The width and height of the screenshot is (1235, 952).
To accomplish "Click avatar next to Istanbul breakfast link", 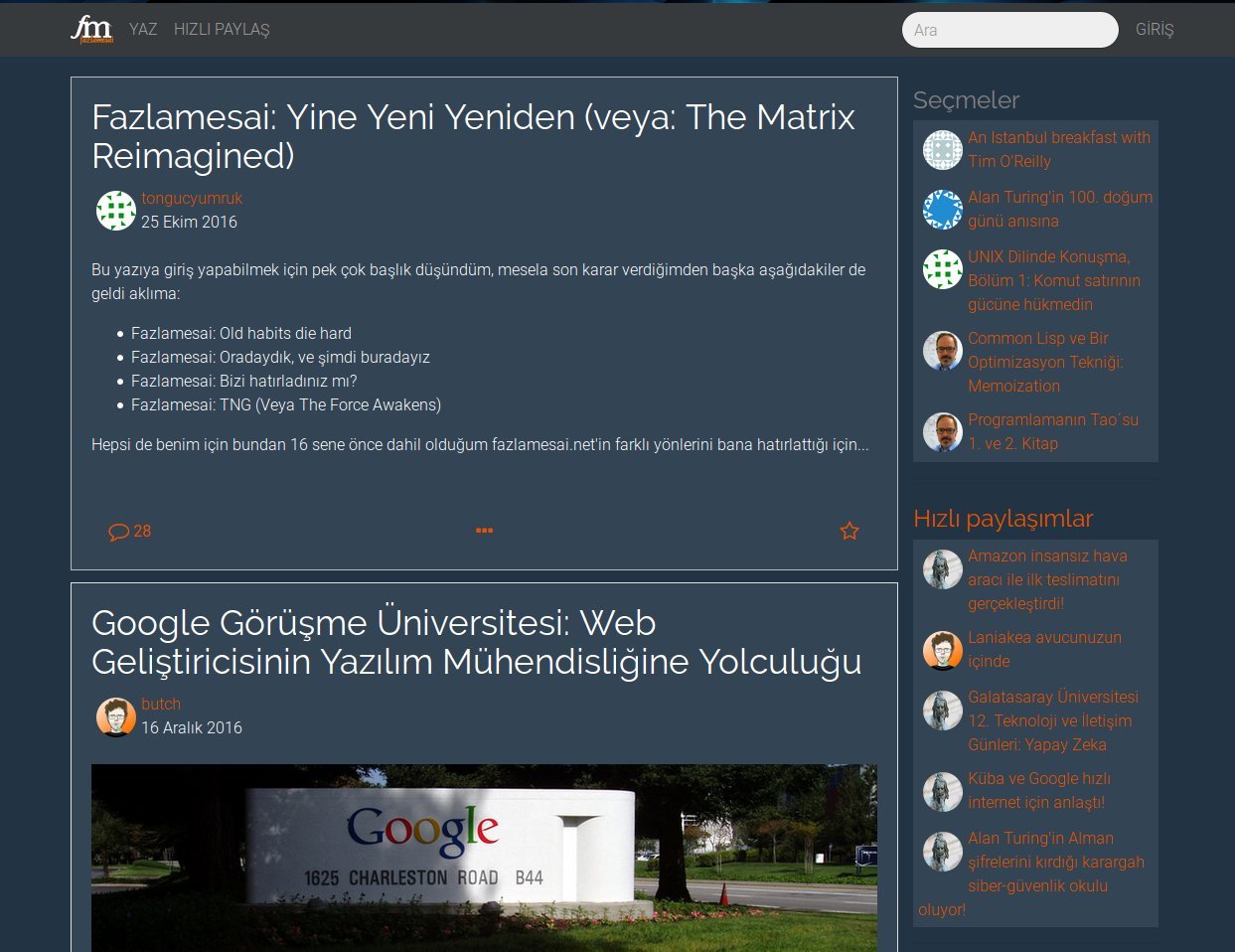I will click(x=943, y=150).
